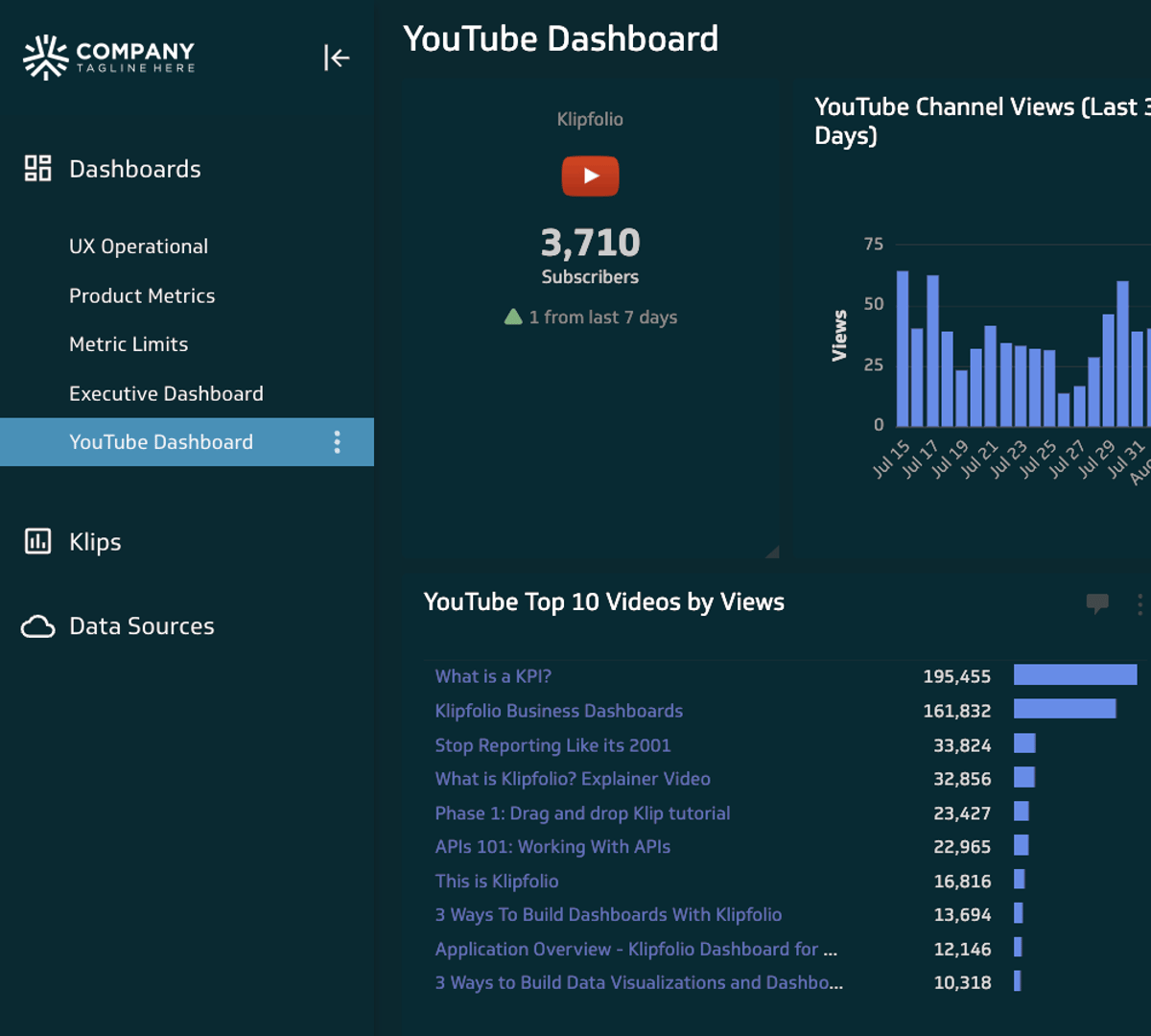
Task: Select the Metric Limits dashboard
Action: point(129,343)
